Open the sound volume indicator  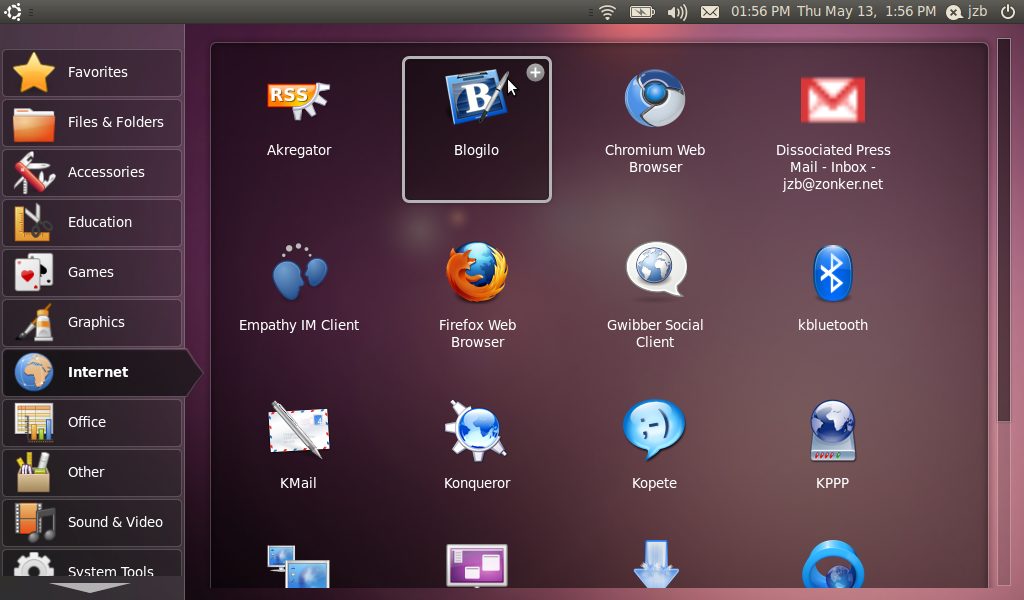click(677, 12)
